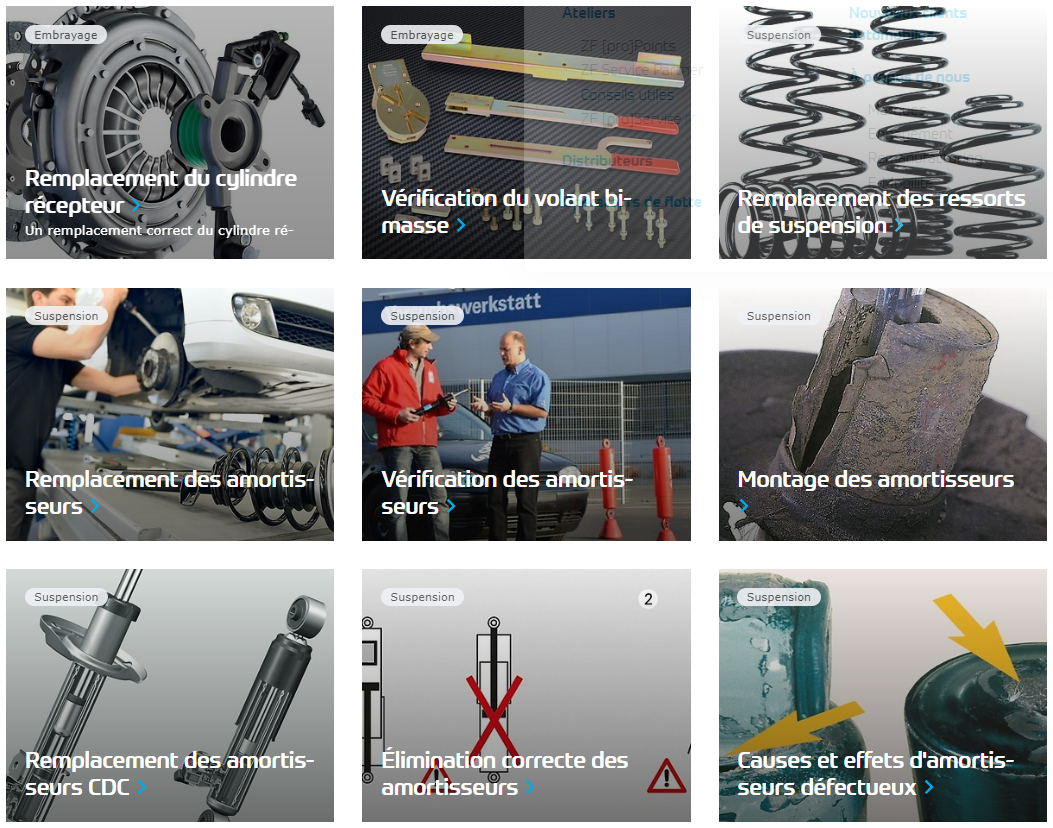Click the blue chevron under "Montage des amortisseurs"

pyautogui.click(x=743, y=507)
